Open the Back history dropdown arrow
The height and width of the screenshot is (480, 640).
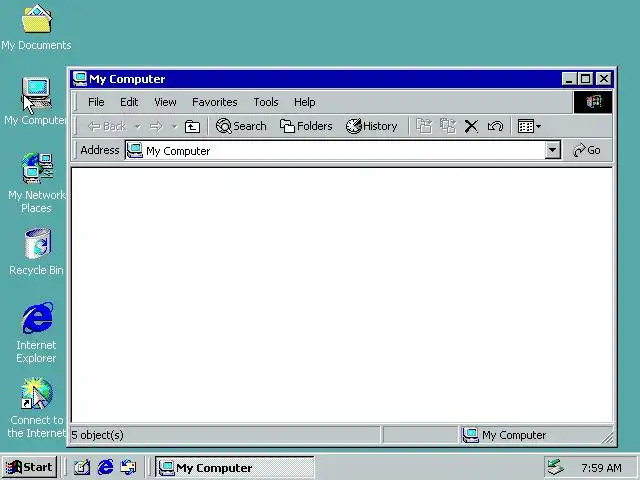coord(138,127)
